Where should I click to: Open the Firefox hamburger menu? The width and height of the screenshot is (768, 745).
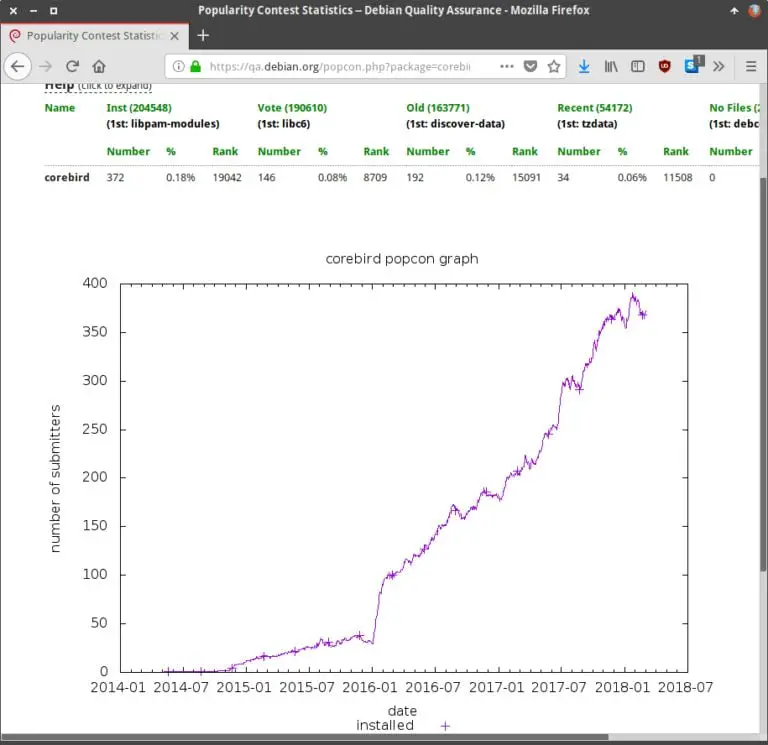click(x=750, y=66)
